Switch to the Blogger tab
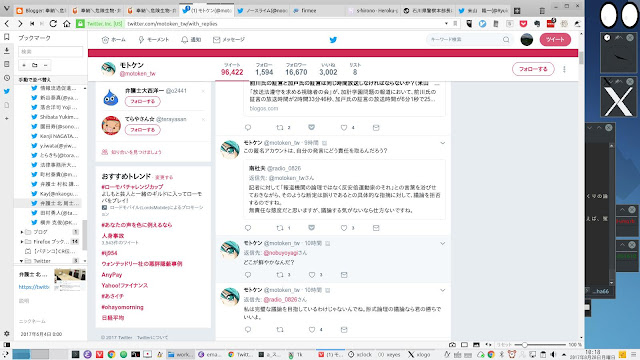This screenshot has height=360, width=640. coord(41,11)
